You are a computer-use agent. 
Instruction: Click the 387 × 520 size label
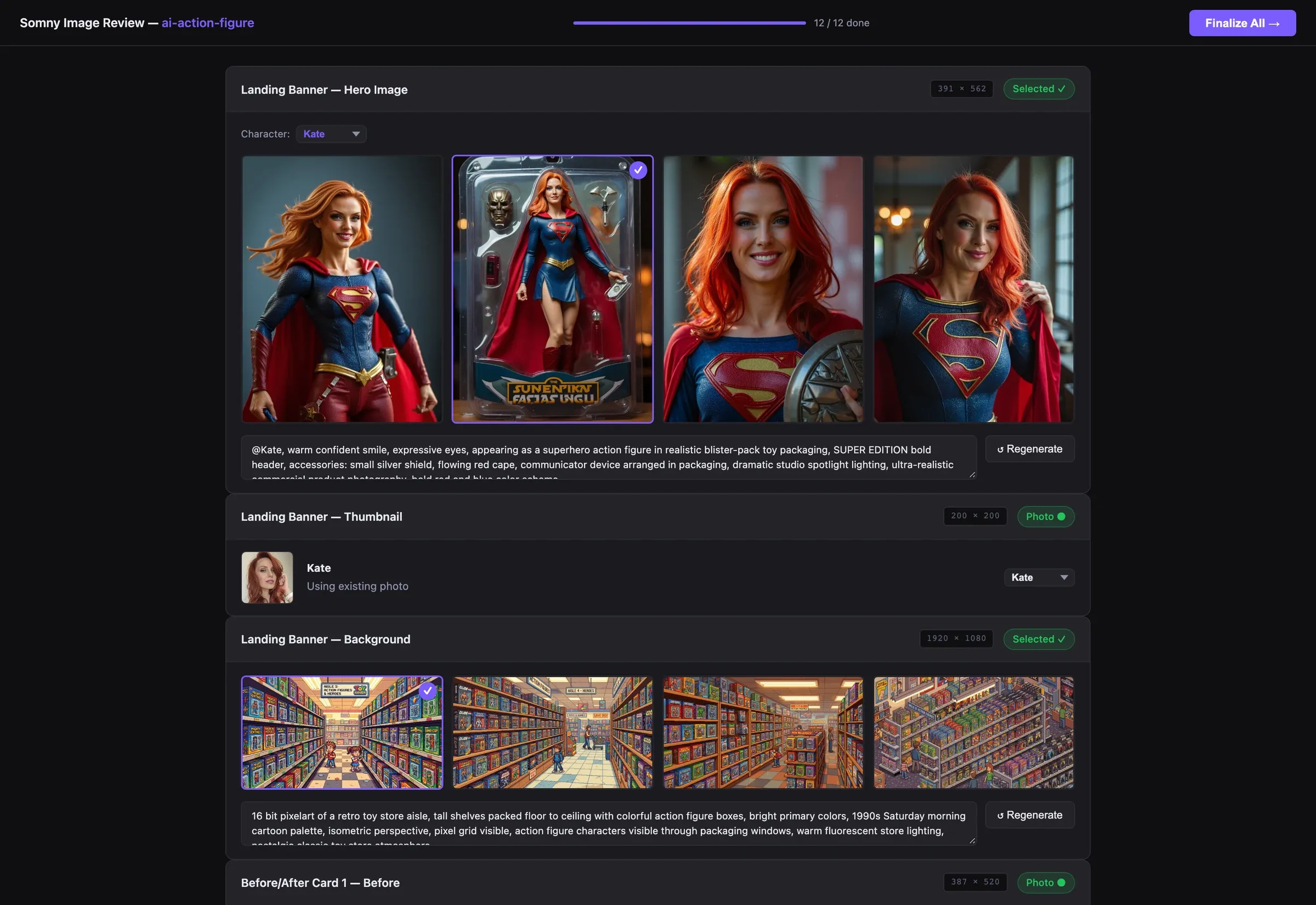coord(975,882)
